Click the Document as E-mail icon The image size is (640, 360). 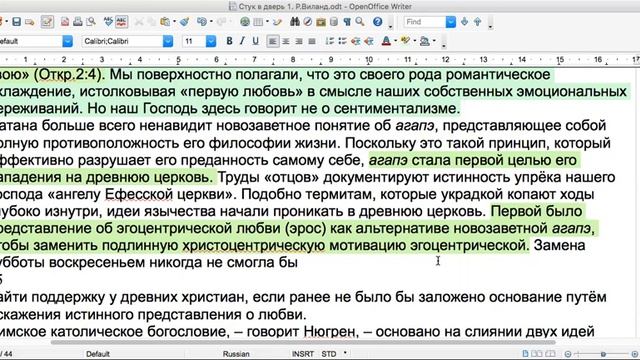click(x=29, y=22)
